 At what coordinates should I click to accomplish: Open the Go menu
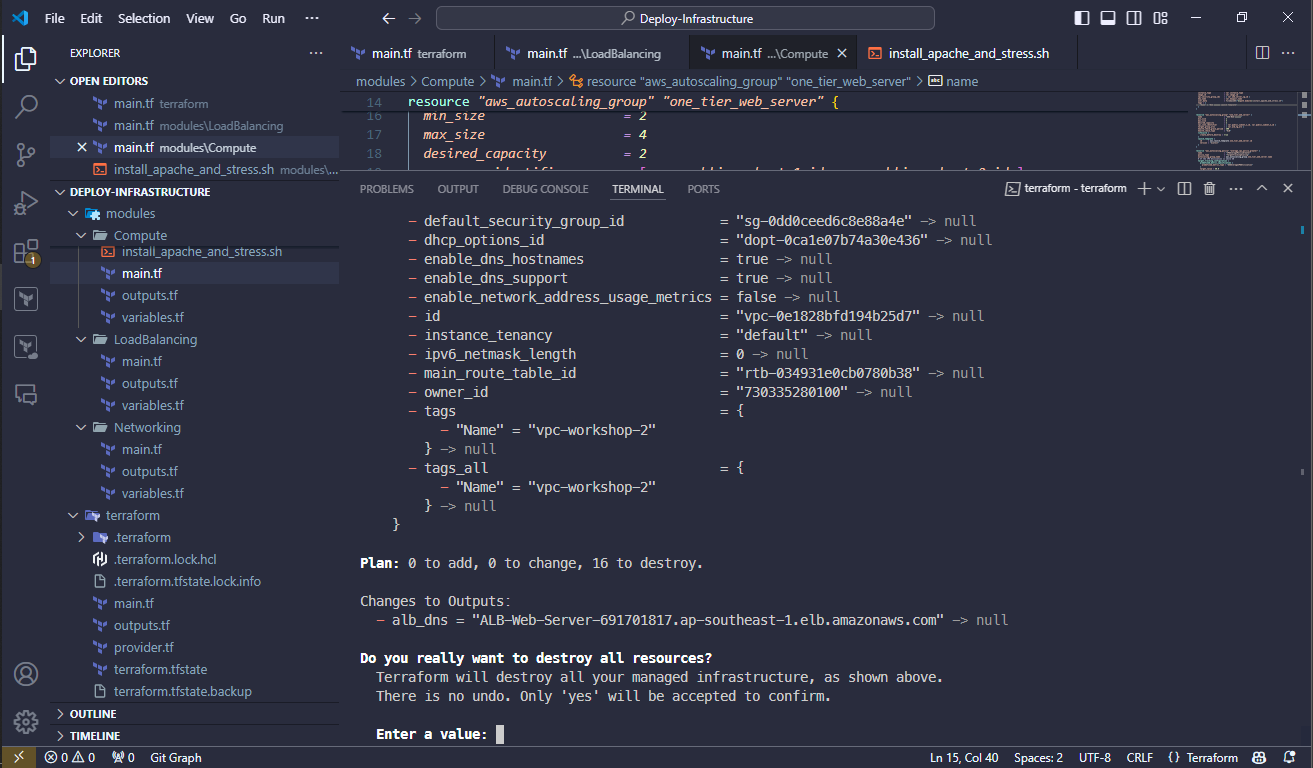click(x=238, y=18)
